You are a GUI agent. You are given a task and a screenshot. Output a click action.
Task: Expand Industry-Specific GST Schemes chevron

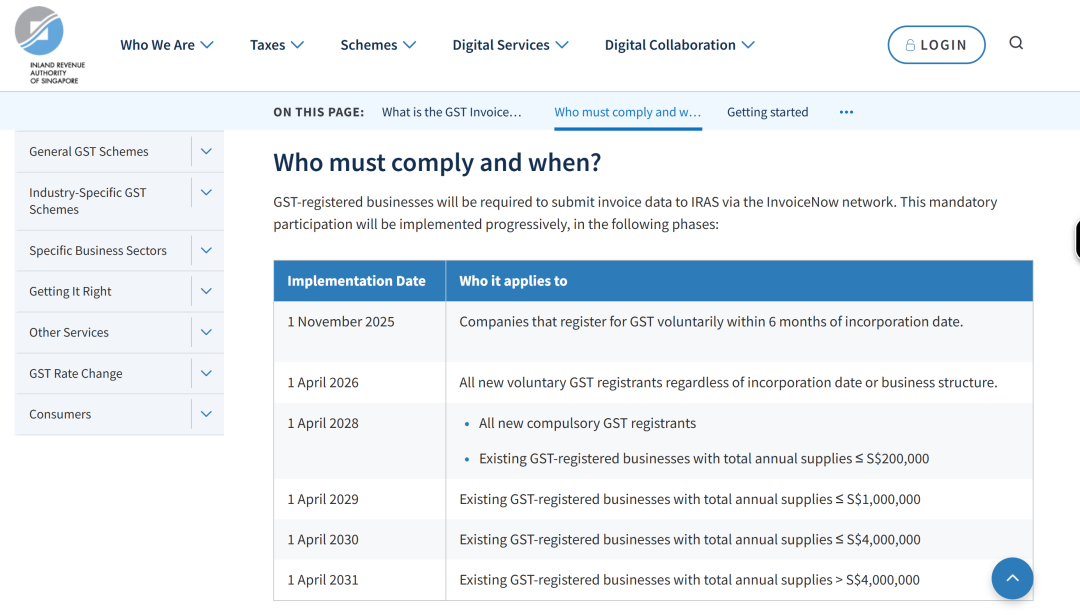206,192
